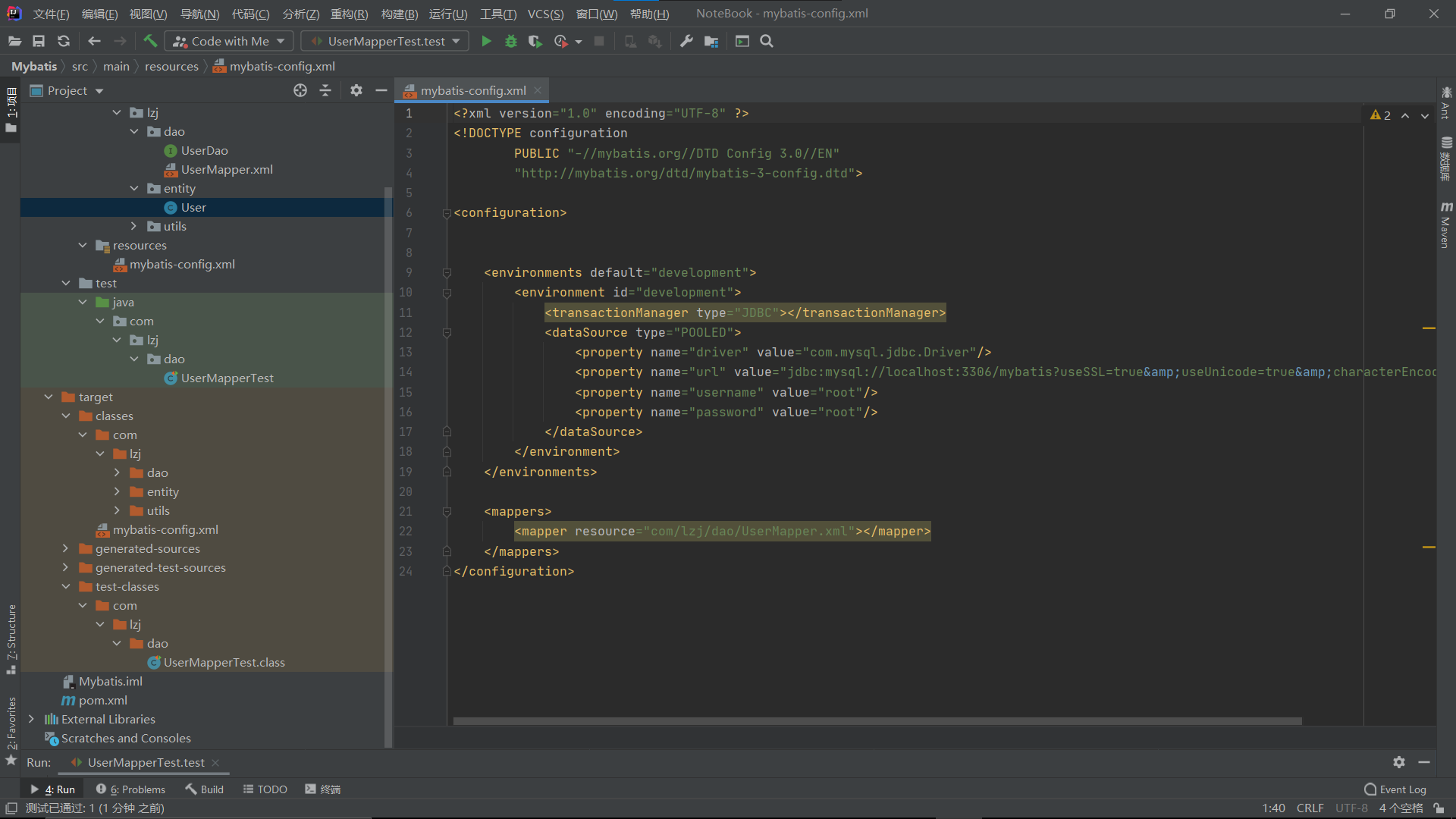Click the editor horizontal scrollbar

point(872,720)
